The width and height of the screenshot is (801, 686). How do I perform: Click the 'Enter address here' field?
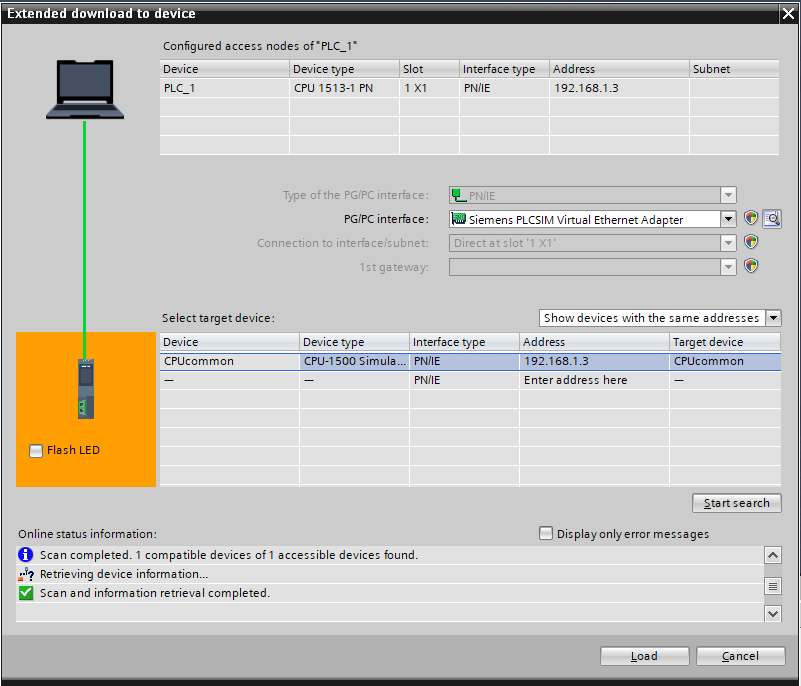tap(594, 380)
